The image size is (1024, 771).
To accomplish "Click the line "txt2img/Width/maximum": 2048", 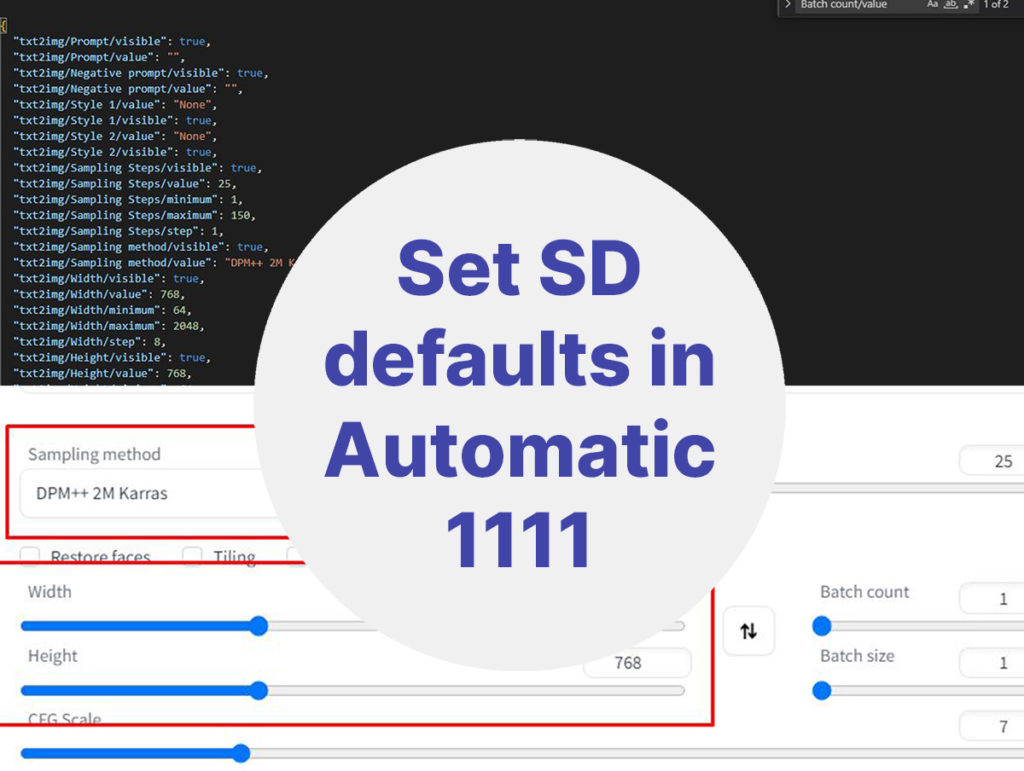I will pyautogui.click(x=108, y=326).
